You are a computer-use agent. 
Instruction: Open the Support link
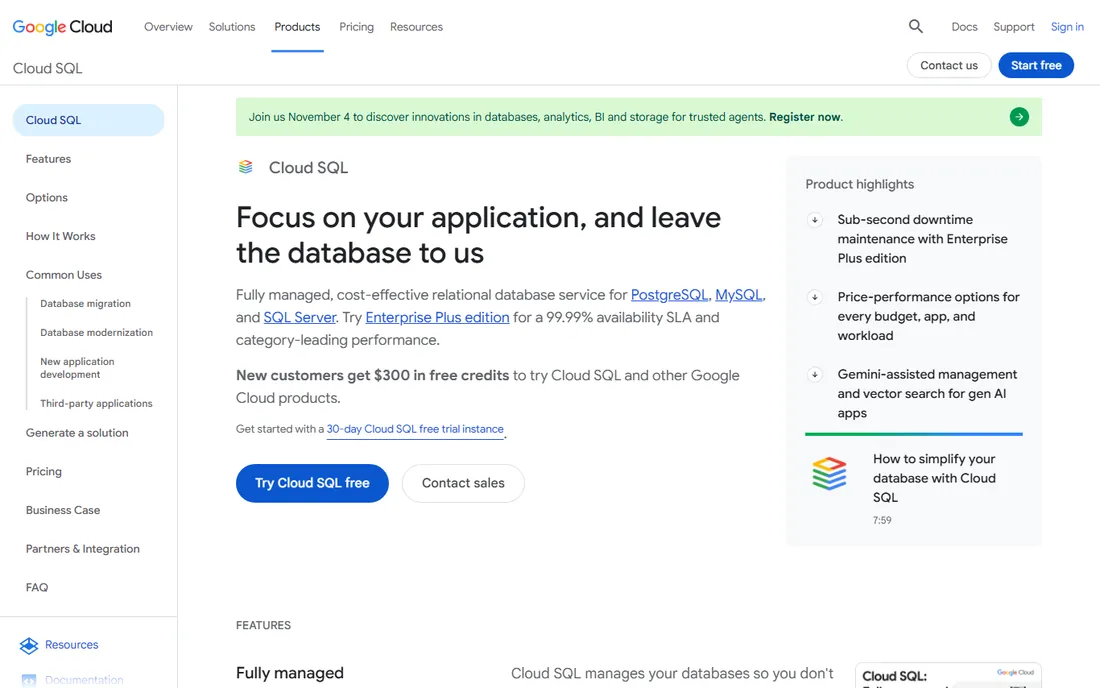[1014, 27]
